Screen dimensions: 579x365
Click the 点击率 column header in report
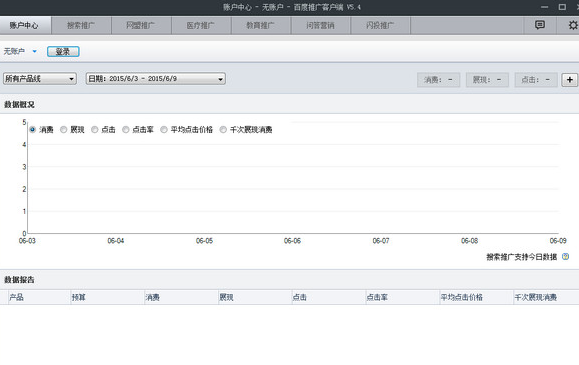[402, 297]
